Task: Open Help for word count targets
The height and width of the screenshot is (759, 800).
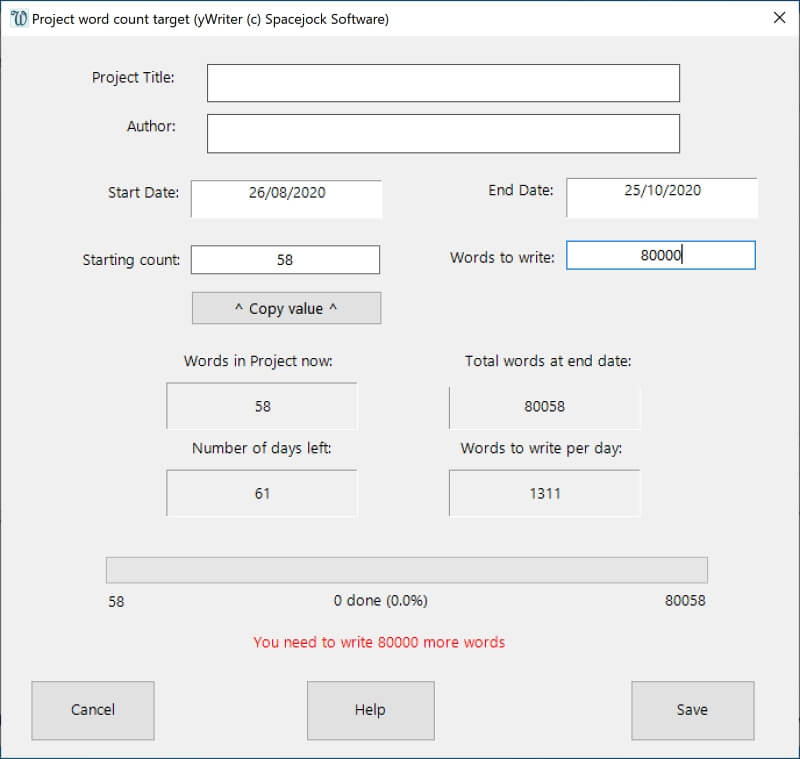Action: (370, 710)
